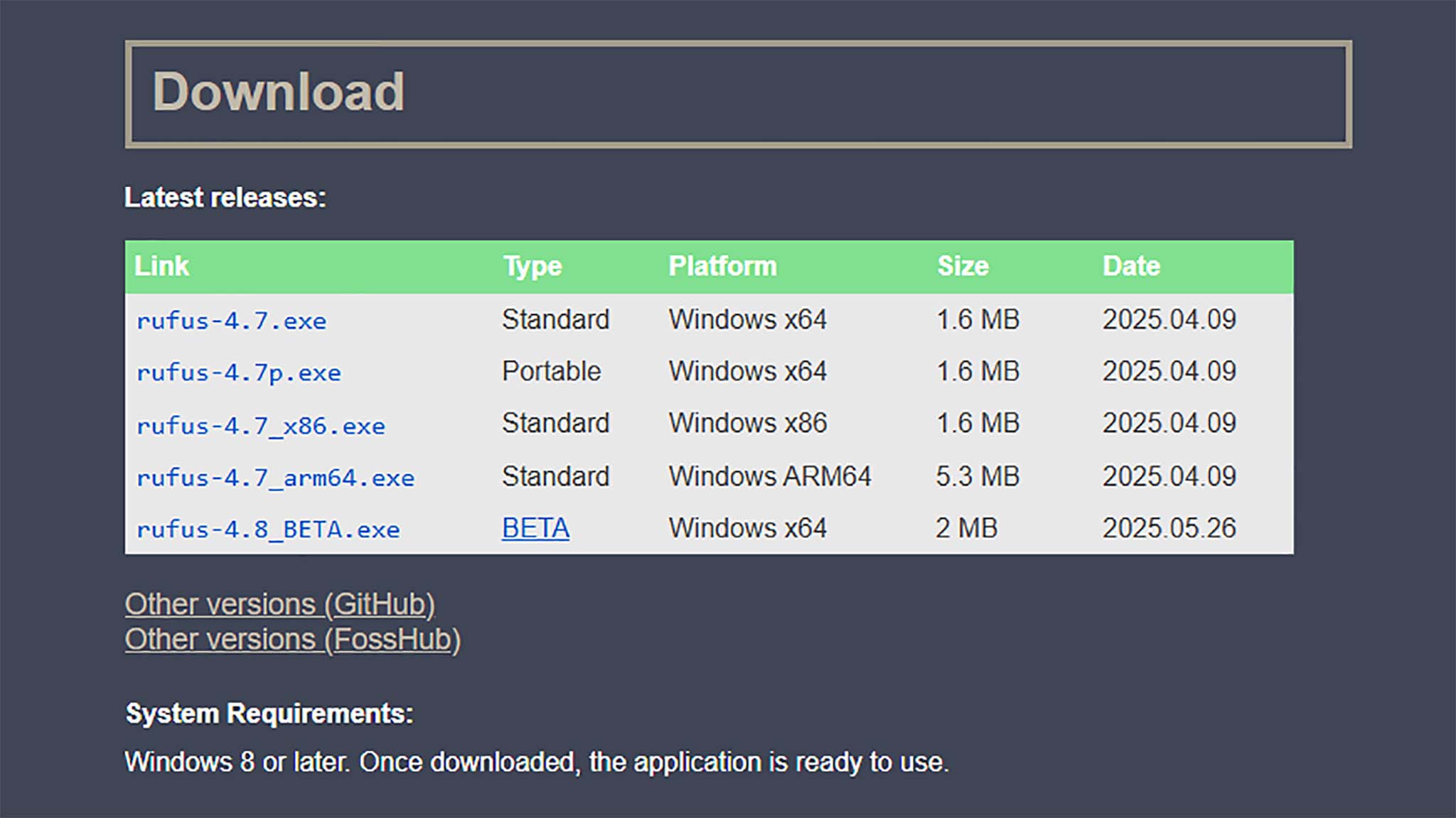The image size is (1456, 818).
Task: Select Windows x64 in rufus-4.8_BETA.exe row
Action: 747,528
